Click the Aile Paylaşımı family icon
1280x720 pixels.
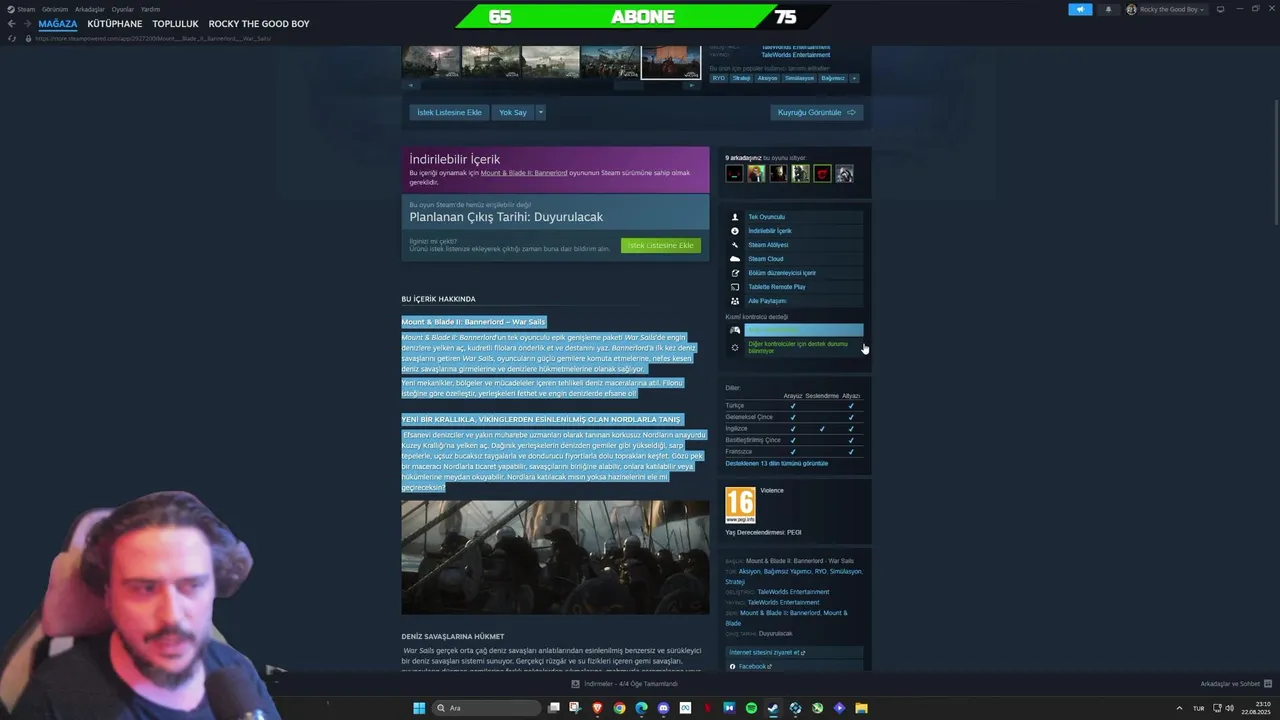[735, 301]
